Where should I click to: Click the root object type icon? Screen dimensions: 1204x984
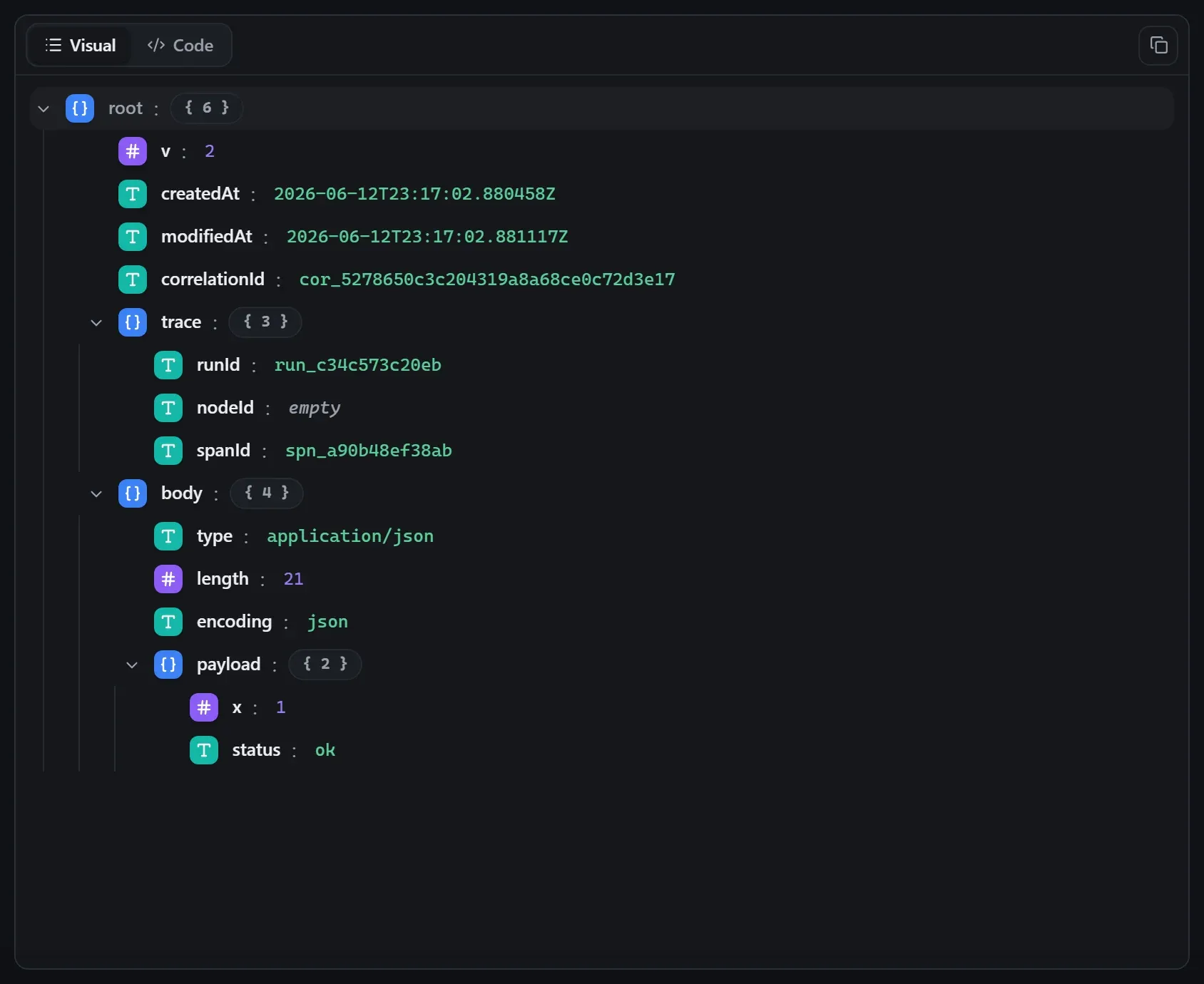80,108
